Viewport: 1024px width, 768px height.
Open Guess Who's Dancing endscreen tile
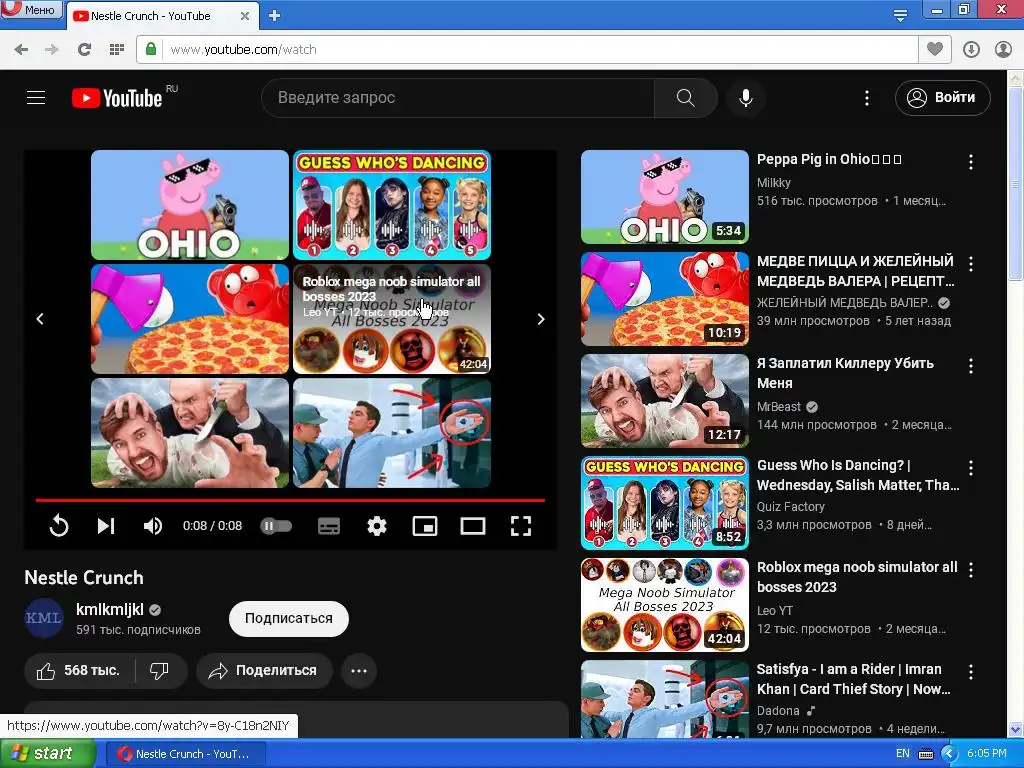392,205
